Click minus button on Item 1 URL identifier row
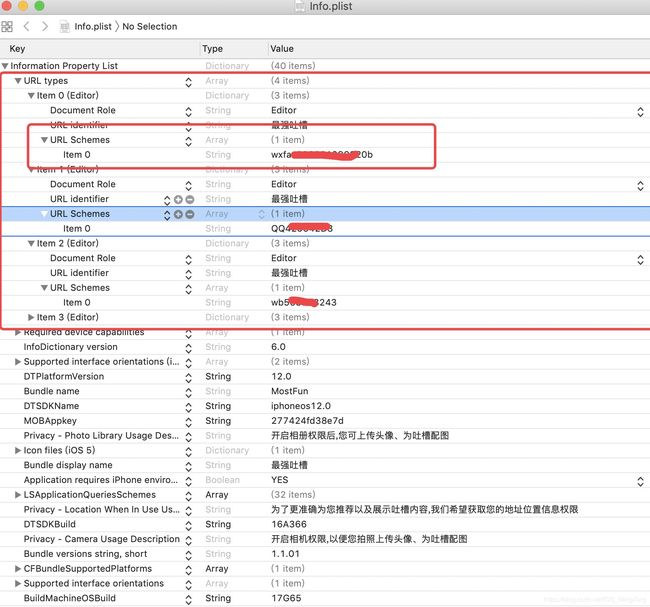650x607 pixels. tap(189, 199)
